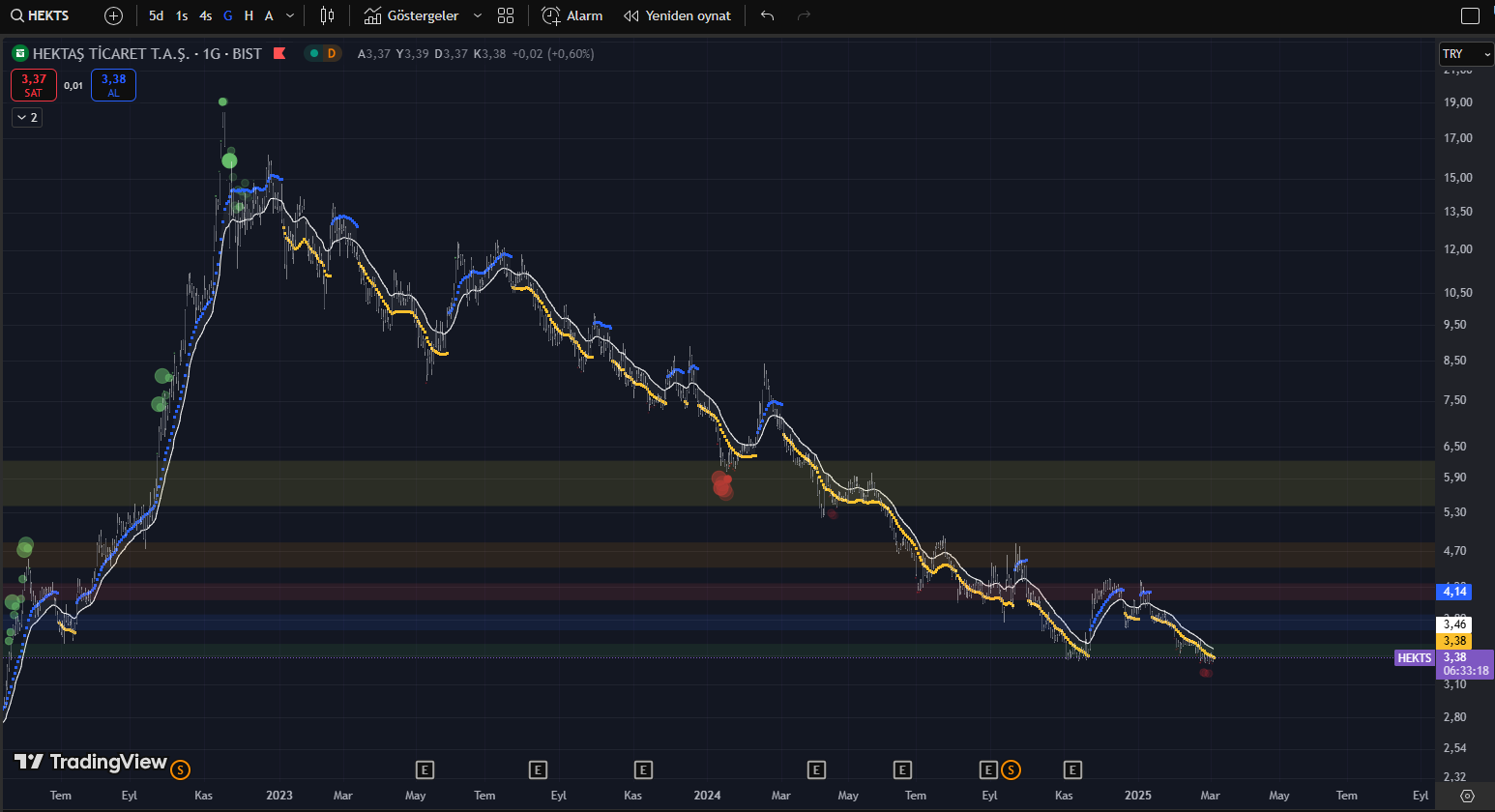Select the 4s timeframe
The width and height of the screenshot is (1495, 812).
tap(205, 15)
